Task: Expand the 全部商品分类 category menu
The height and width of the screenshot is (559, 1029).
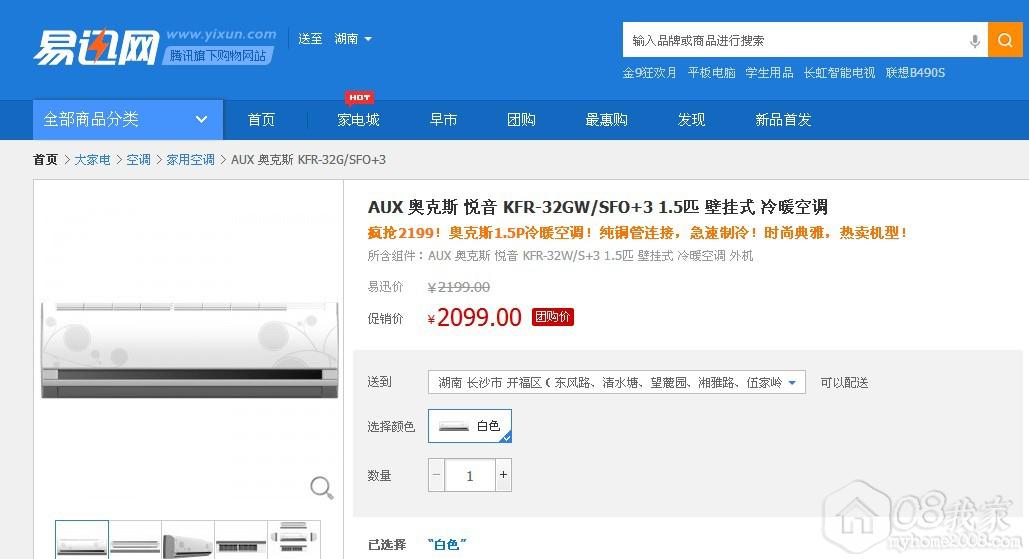Action: pyautogui.click(x=125, y=119)
